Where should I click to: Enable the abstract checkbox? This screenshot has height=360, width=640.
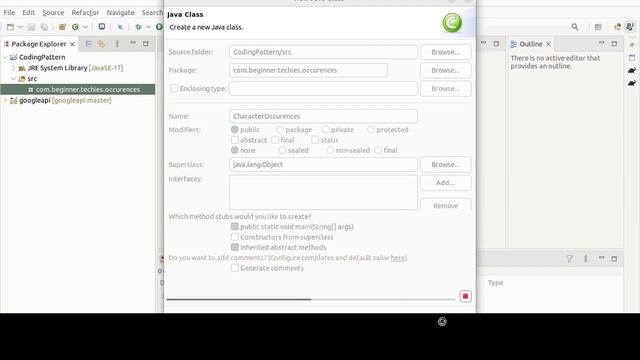click(x=235, y=140)
